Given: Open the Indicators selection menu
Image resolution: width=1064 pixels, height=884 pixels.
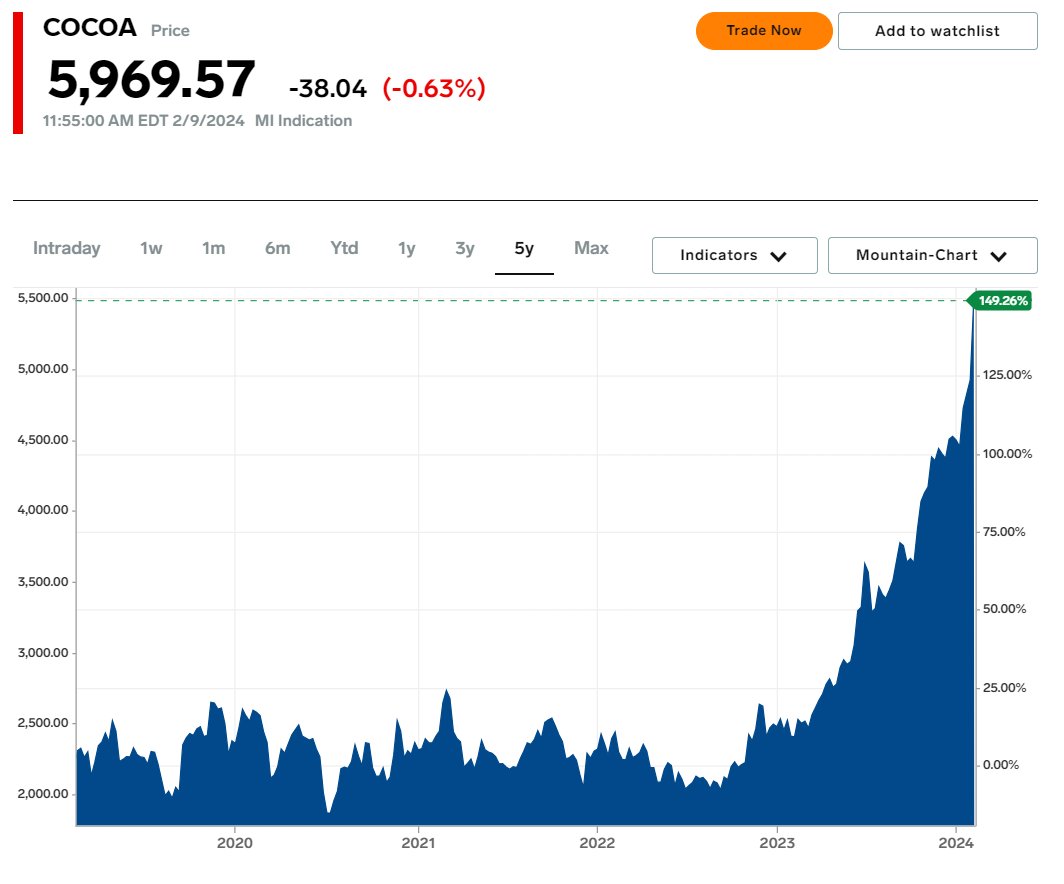Looking at the screenshot, I should (x=734, y=255).
